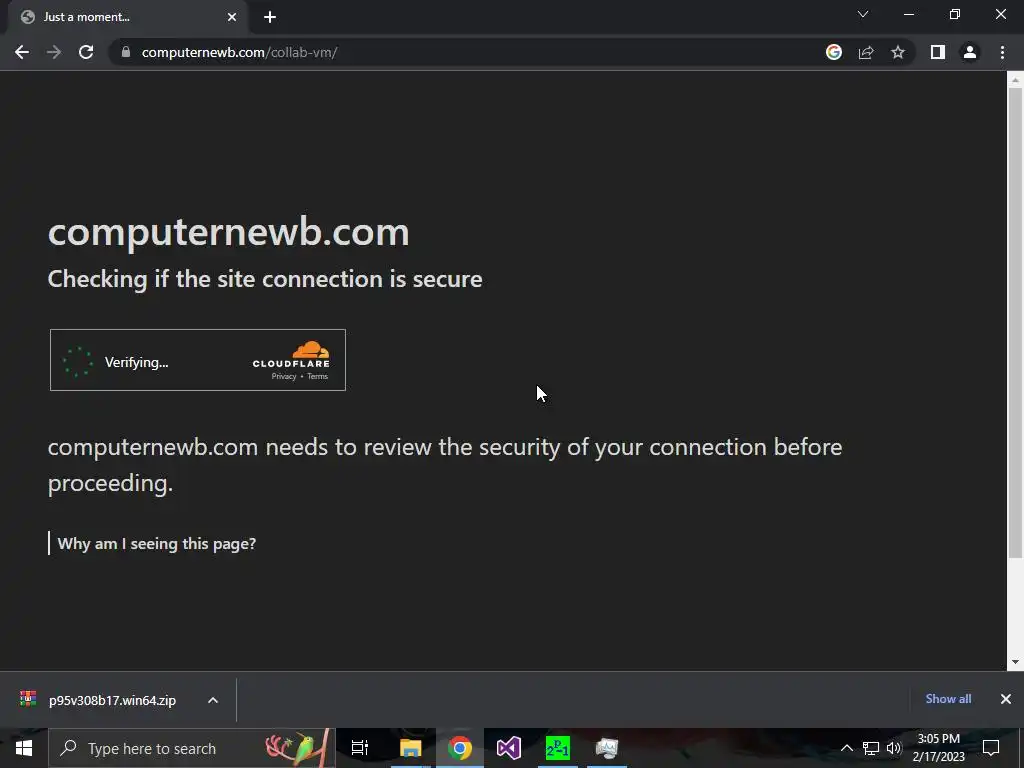This screenshot has width=1024, height=768.
Task: Click the Cloudflare logo in the widget
Action: click(x=291, y=355)
